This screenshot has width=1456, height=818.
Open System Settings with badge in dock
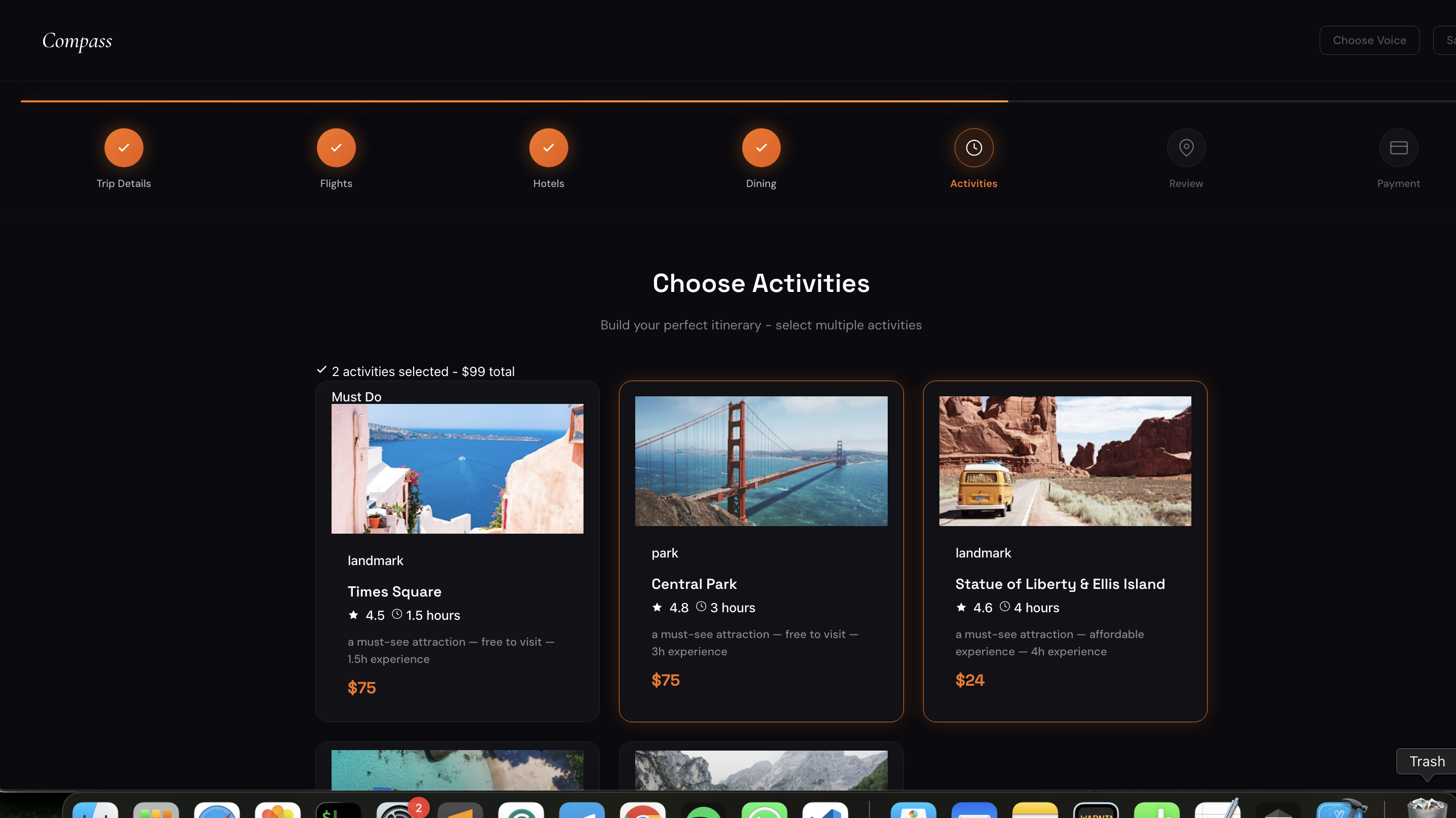click(x=397, y=811)
